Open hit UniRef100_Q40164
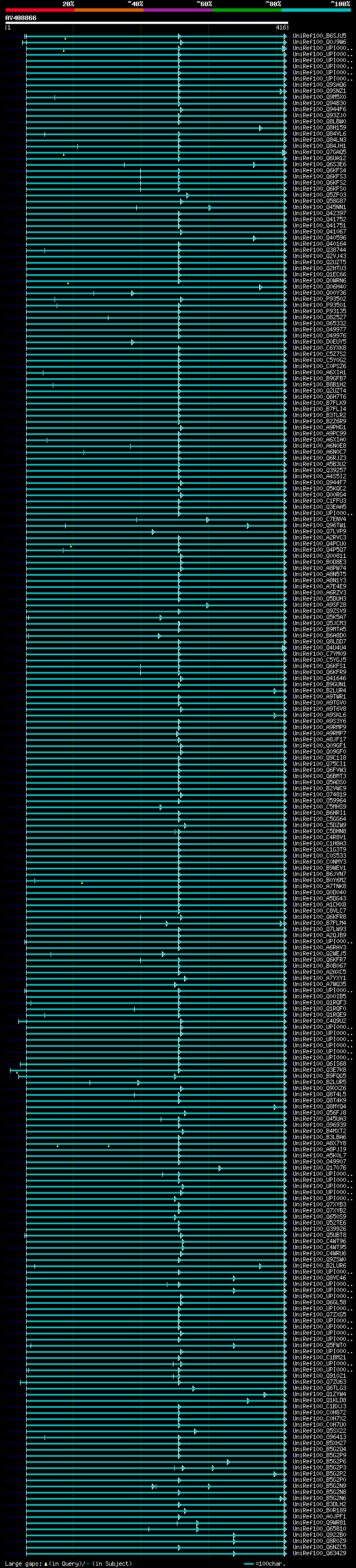The height and width of the screenshot is (1568, 356). click(319, 244)
